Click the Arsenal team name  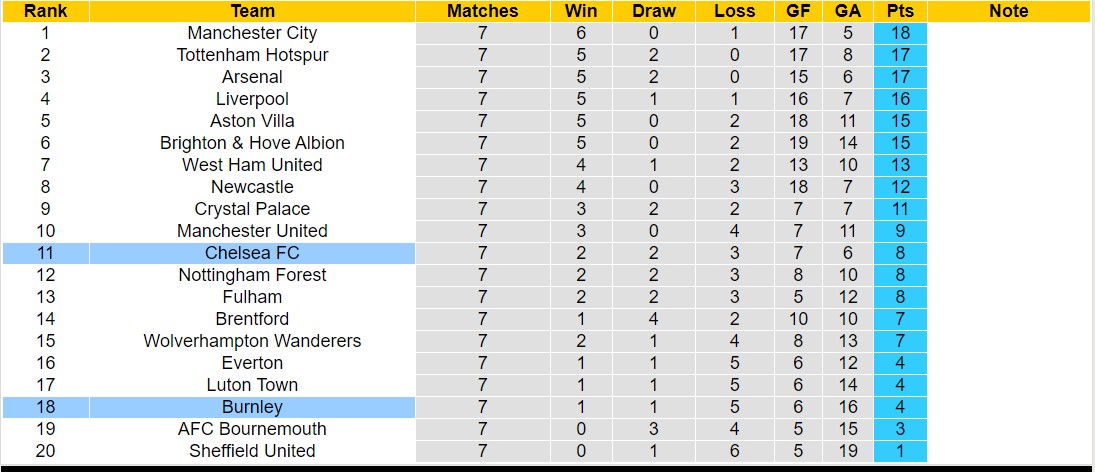point(252,77)
